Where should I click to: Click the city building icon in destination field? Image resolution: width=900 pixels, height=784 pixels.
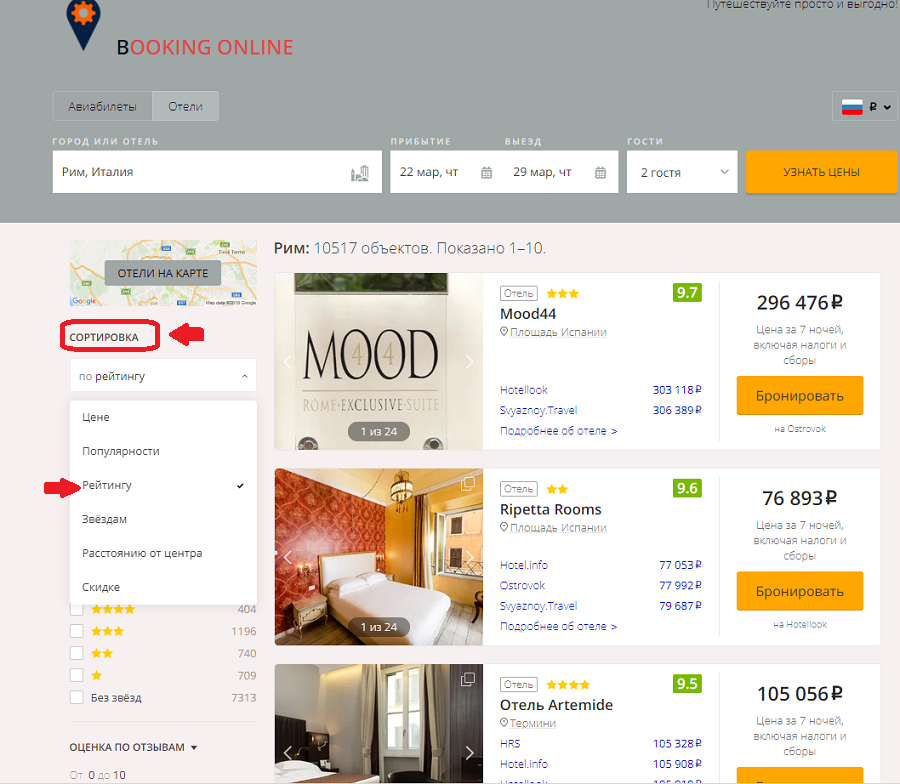(360, 172)
